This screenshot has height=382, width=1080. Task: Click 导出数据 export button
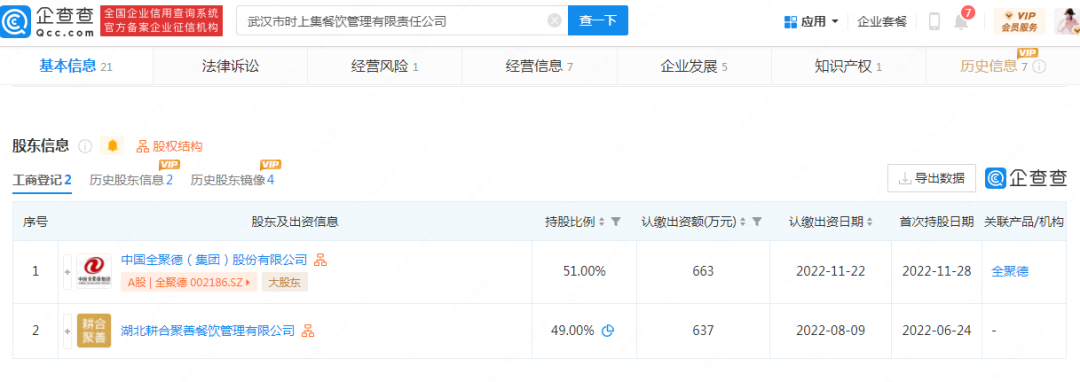point(931,179)
